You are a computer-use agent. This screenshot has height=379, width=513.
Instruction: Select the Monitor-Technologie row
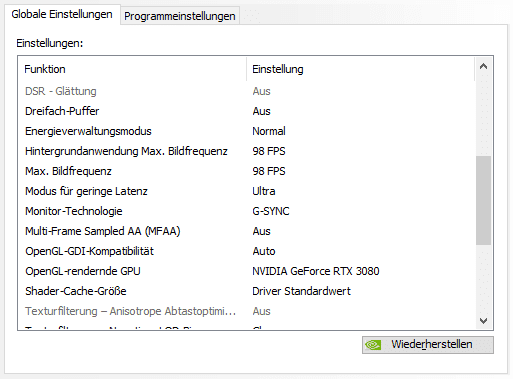point(247,211)
